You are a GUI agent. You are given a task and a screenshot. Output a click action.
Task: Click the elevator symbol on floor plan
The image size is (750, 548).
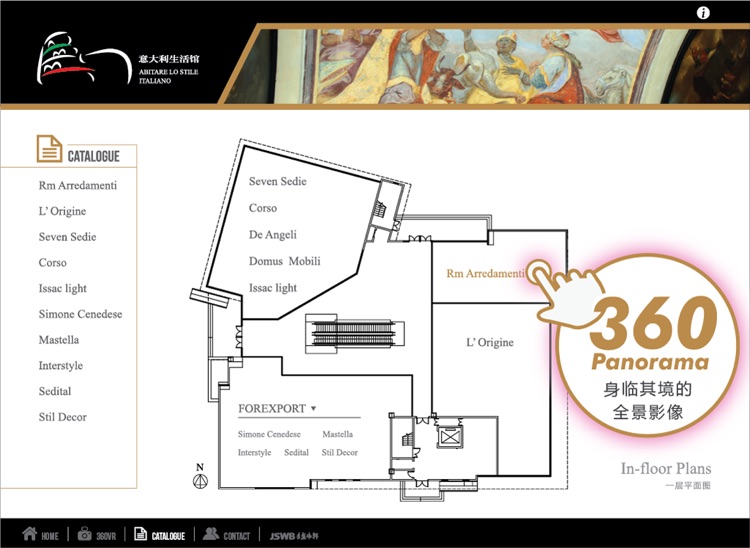[x=449, y=437]
